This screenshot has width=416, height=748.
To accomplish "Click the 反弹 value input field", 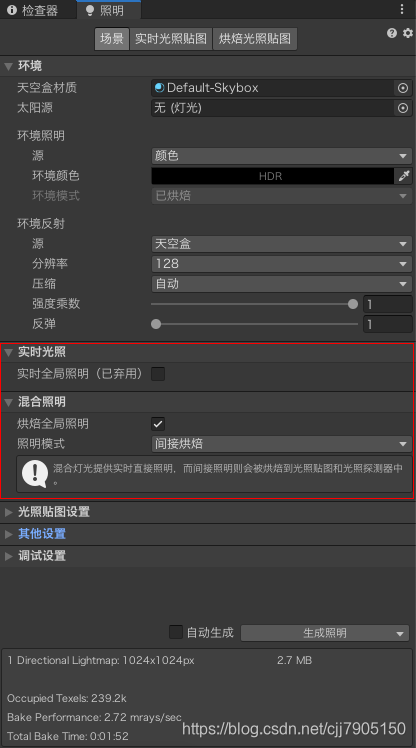I will [387, 324].
